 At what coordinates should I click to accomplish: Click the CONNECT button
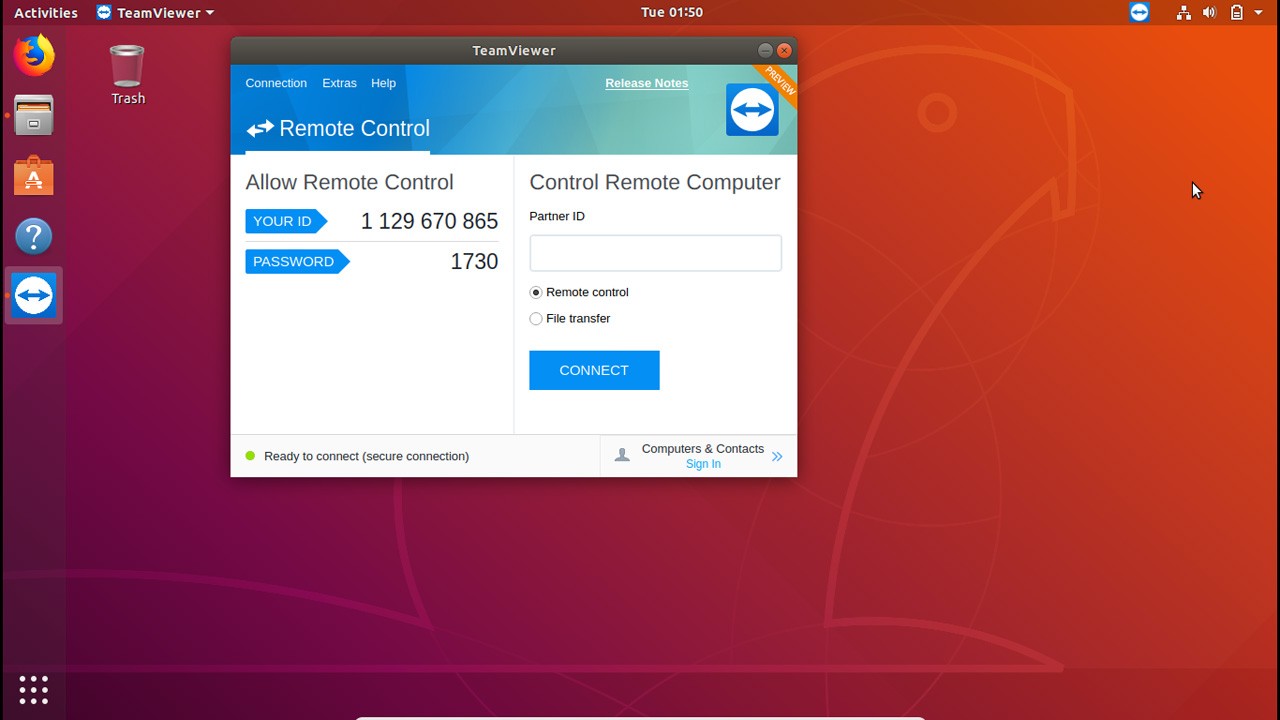point(594,370)
